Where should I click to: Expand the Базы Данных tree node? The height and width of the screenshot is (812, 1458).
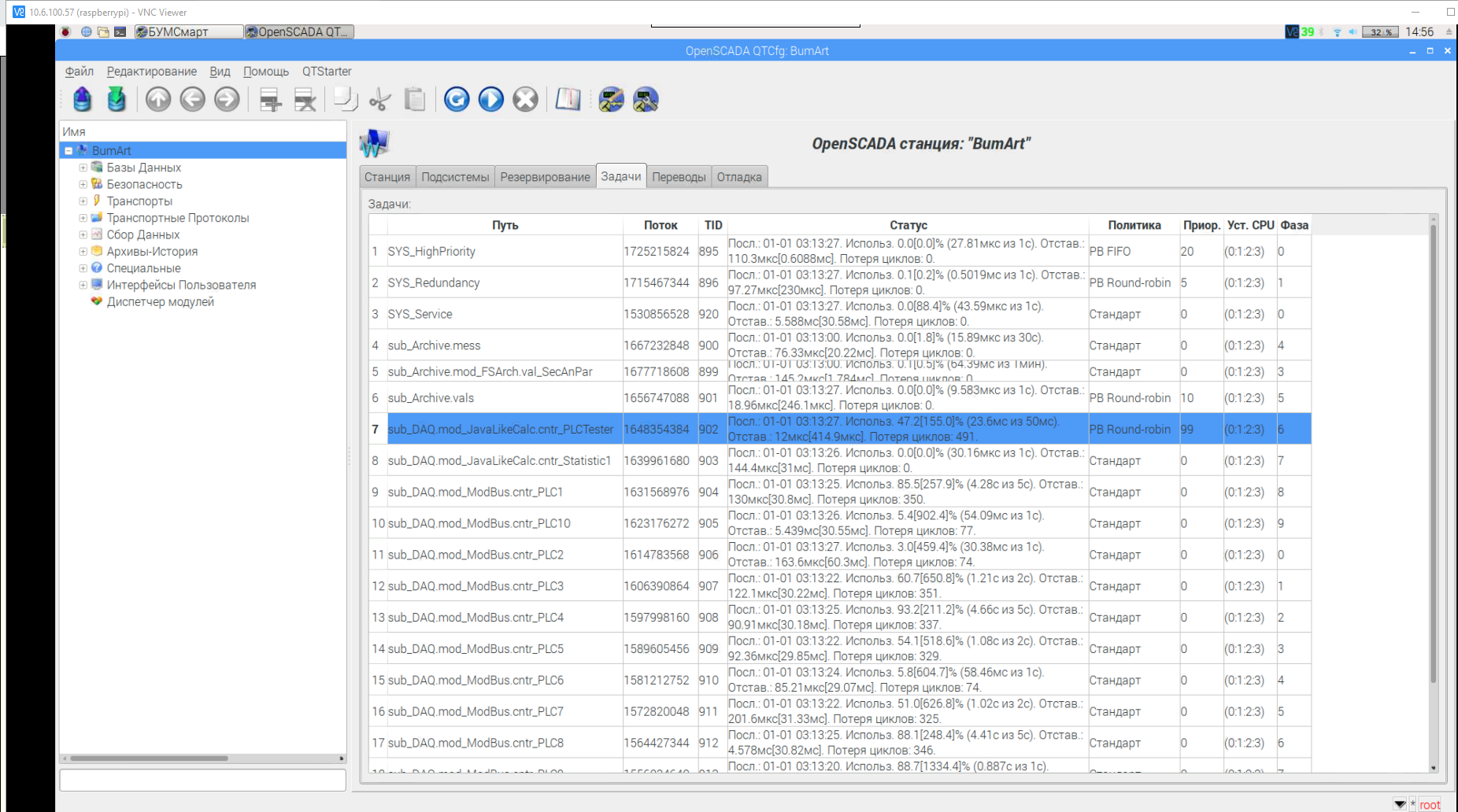pyautogui.click(x=83, y=168)
